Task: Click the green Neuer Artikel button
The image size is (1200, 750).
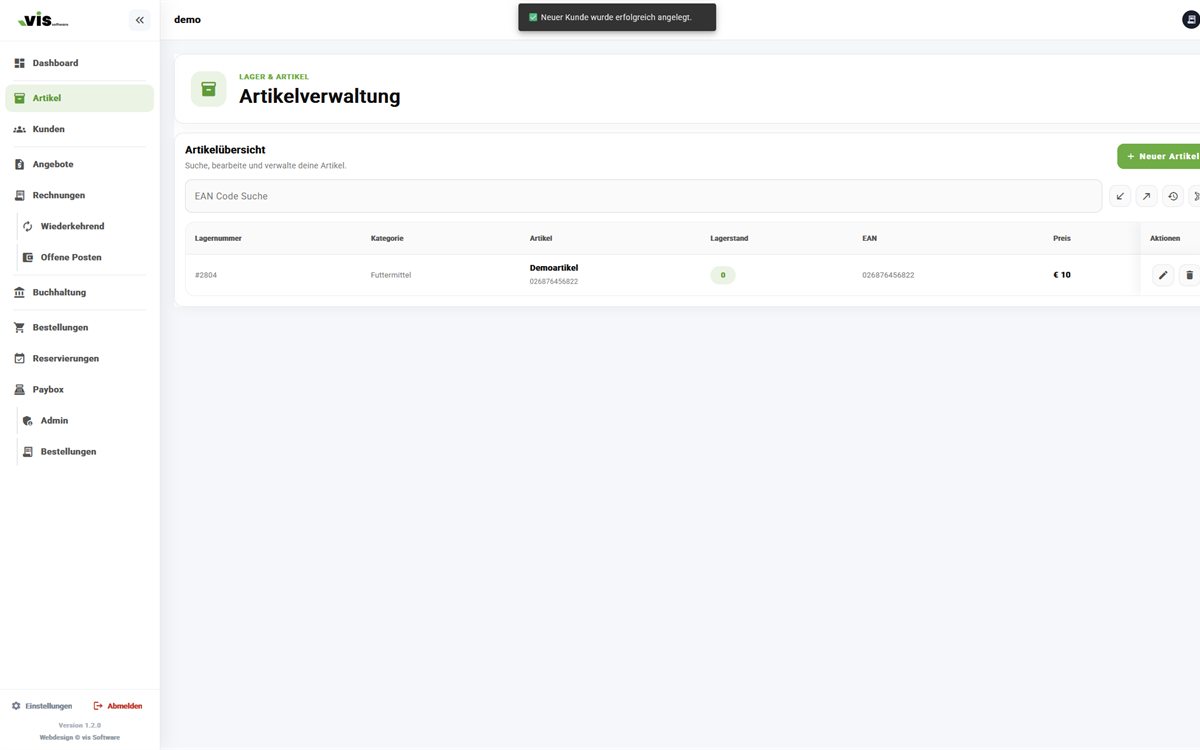Action: click(1160, 156)
